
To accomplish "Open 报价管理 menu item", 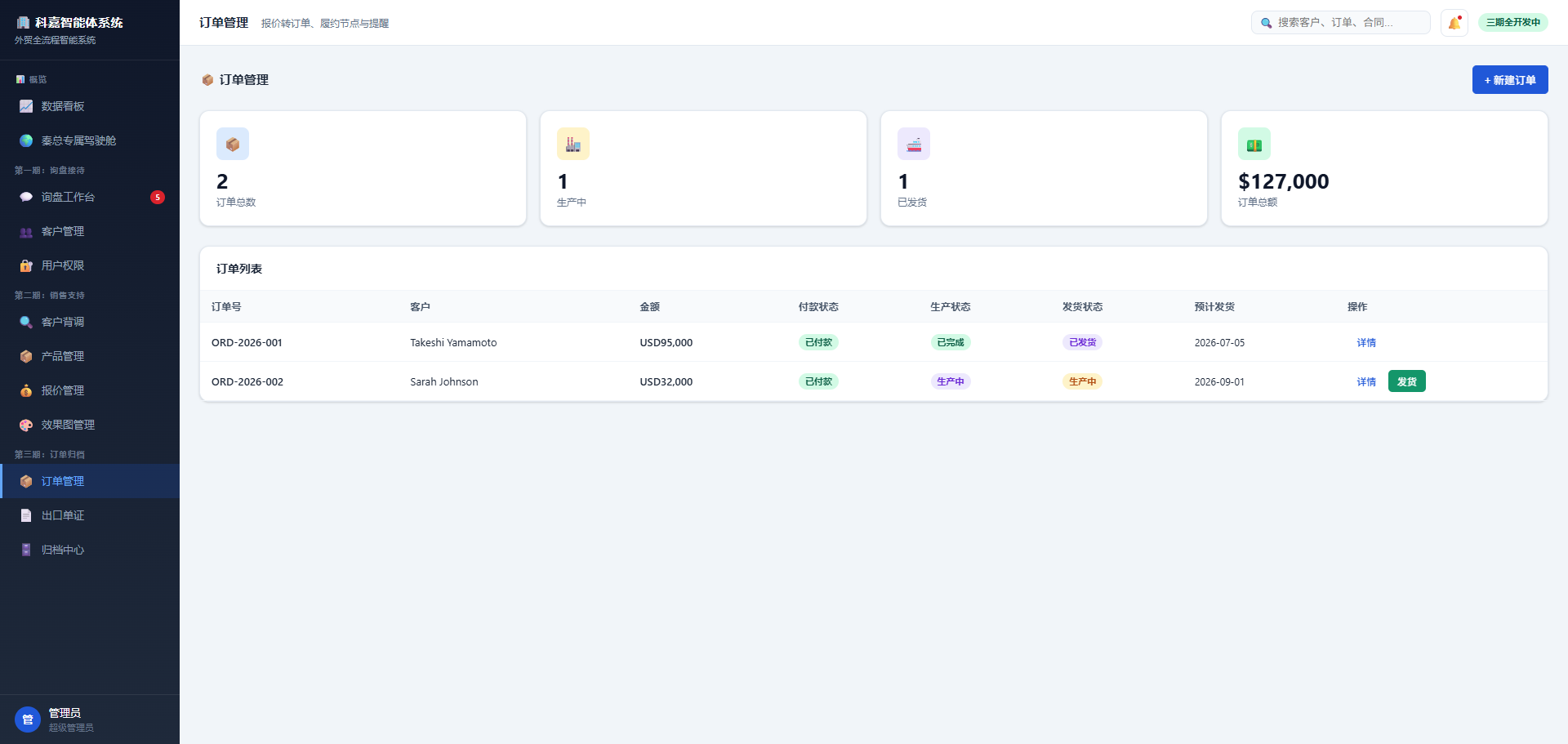I will [x=90, y=390].
